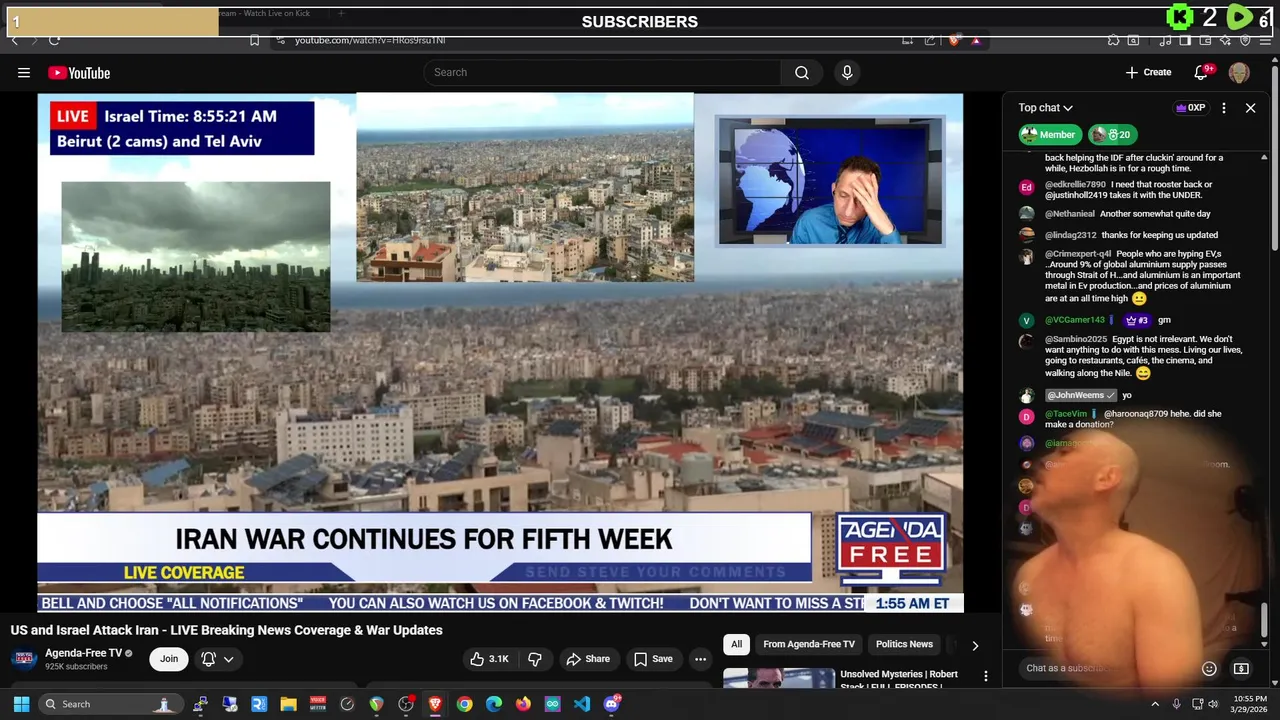Screen dimensions: 1280x720
Task: Toggle the channel notification bell
Action: (208, 659)
